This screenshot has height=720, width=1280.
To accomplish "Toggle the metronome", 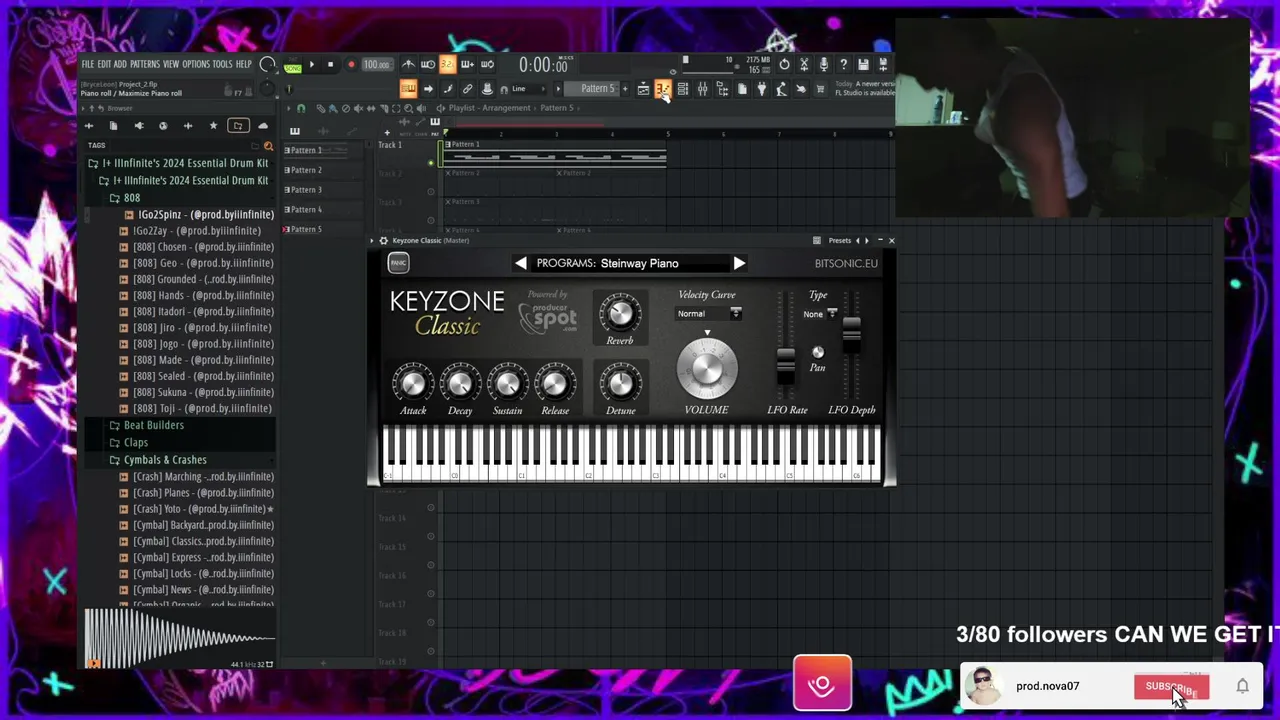I will coord(408,64).
